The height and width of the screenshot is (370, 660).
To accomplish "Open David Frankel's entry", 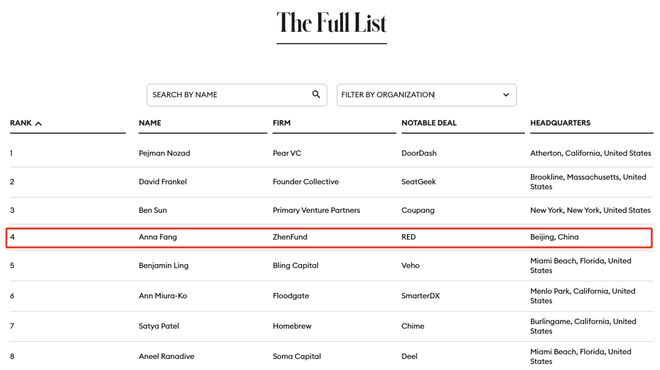I will (x=162, y=182).
